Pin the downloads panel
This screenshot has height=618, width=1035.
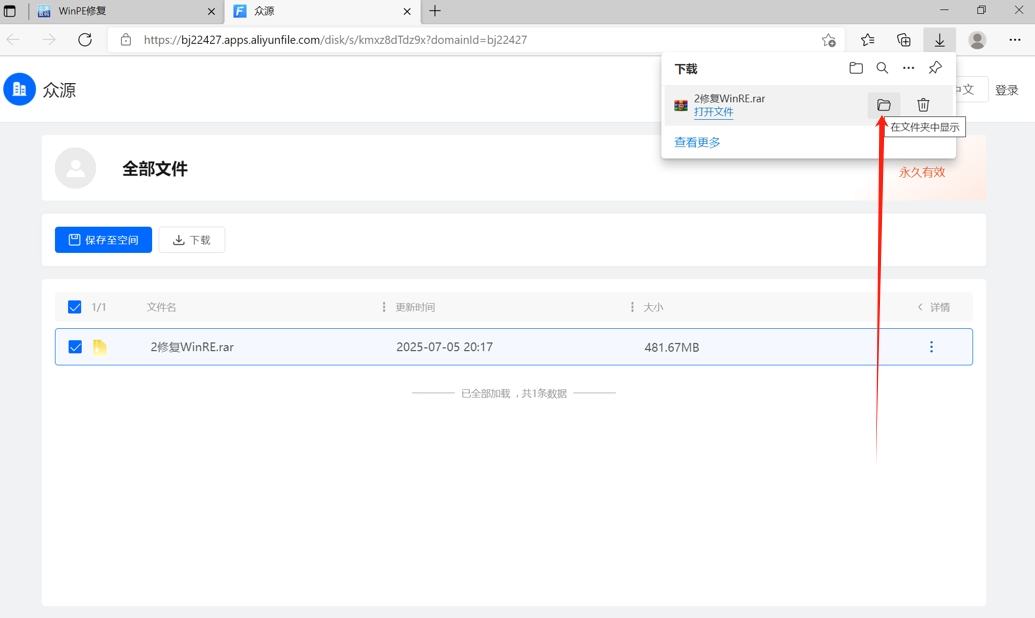[935, 69]
